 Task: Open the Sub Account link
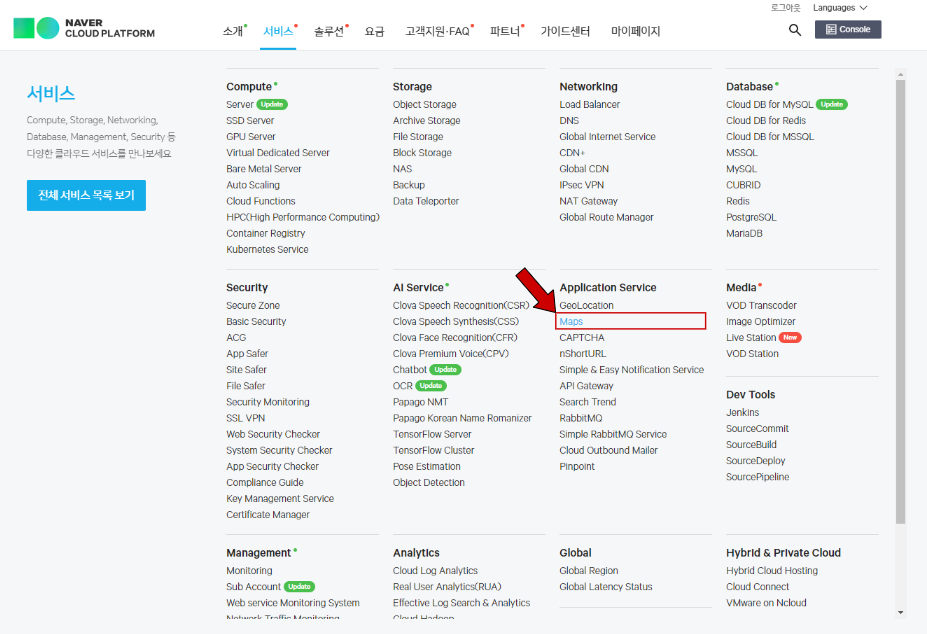point(254,587)
